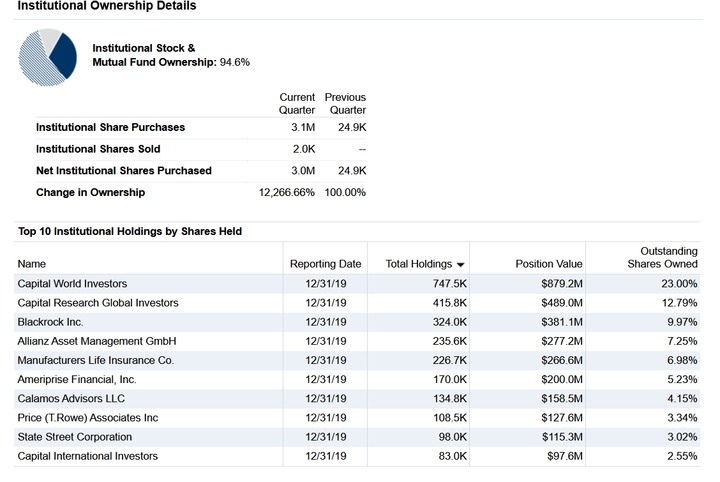720x482 pixels.
Task: Click holdings value 226.7K
Action: coord(450,360)
